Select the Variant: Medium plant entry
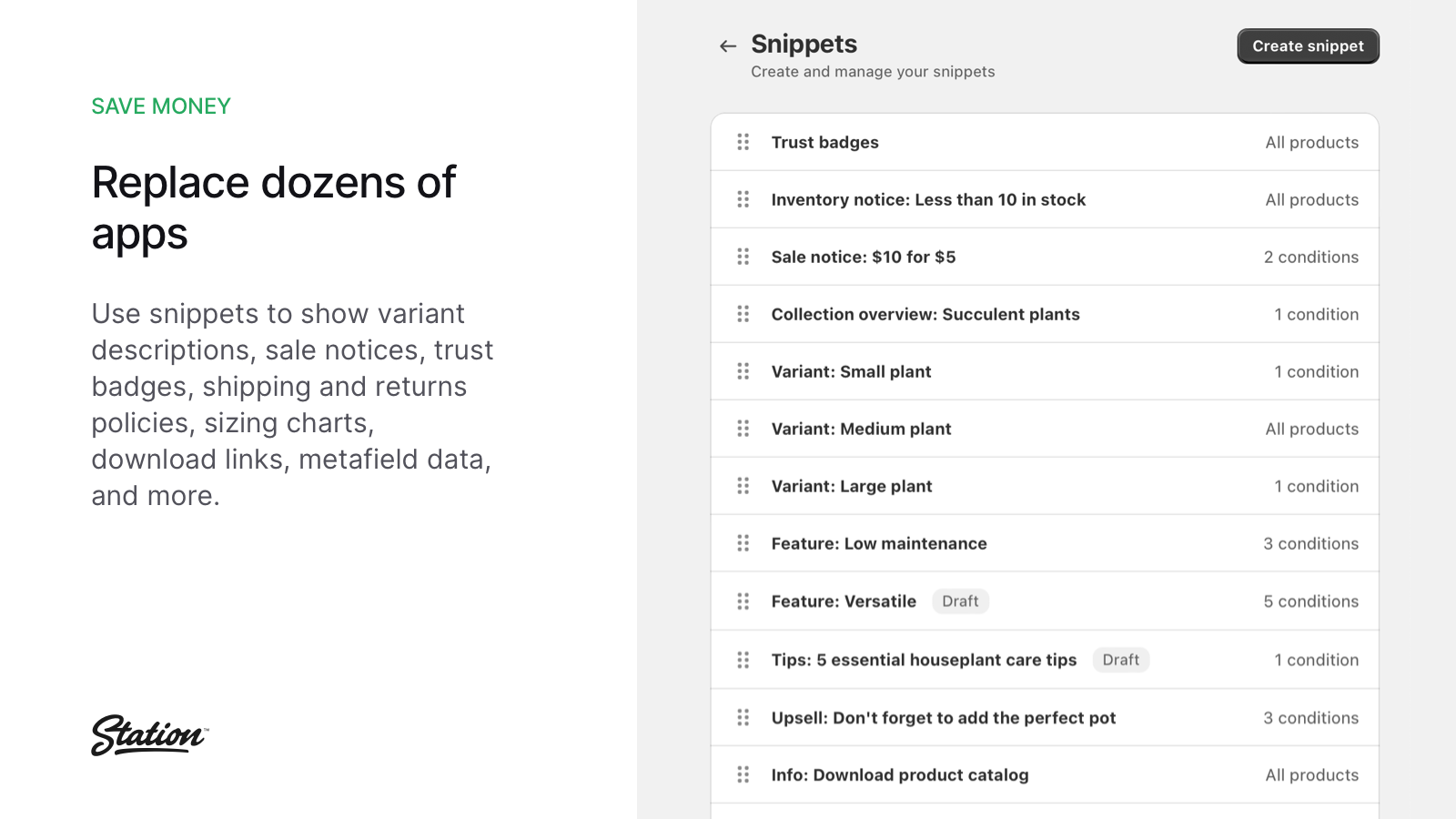The width and height of the screenshot is (1456, 819). point(861,429)
